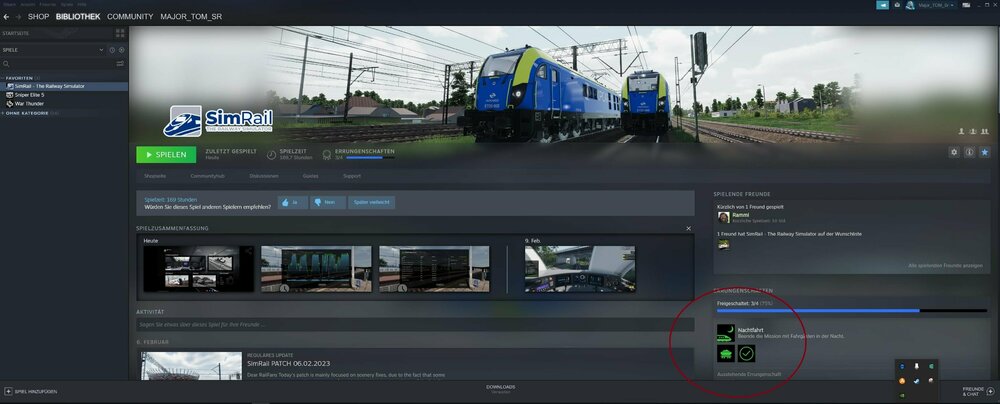The width and height of the screenshot is (1000, 404).
Task: Open the 9. Feb. cab-view thumbnail
Action: pyautogui.click(x=580, y=269)
